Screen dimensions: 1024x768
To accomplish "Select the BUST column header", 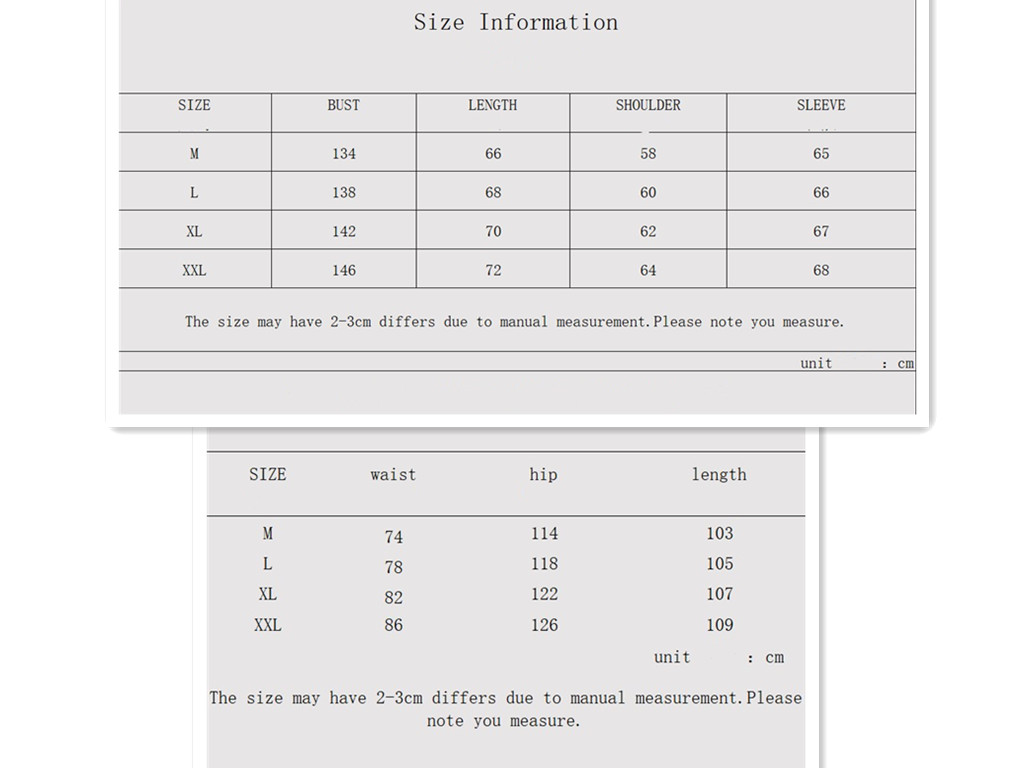I will coord(343,105).
